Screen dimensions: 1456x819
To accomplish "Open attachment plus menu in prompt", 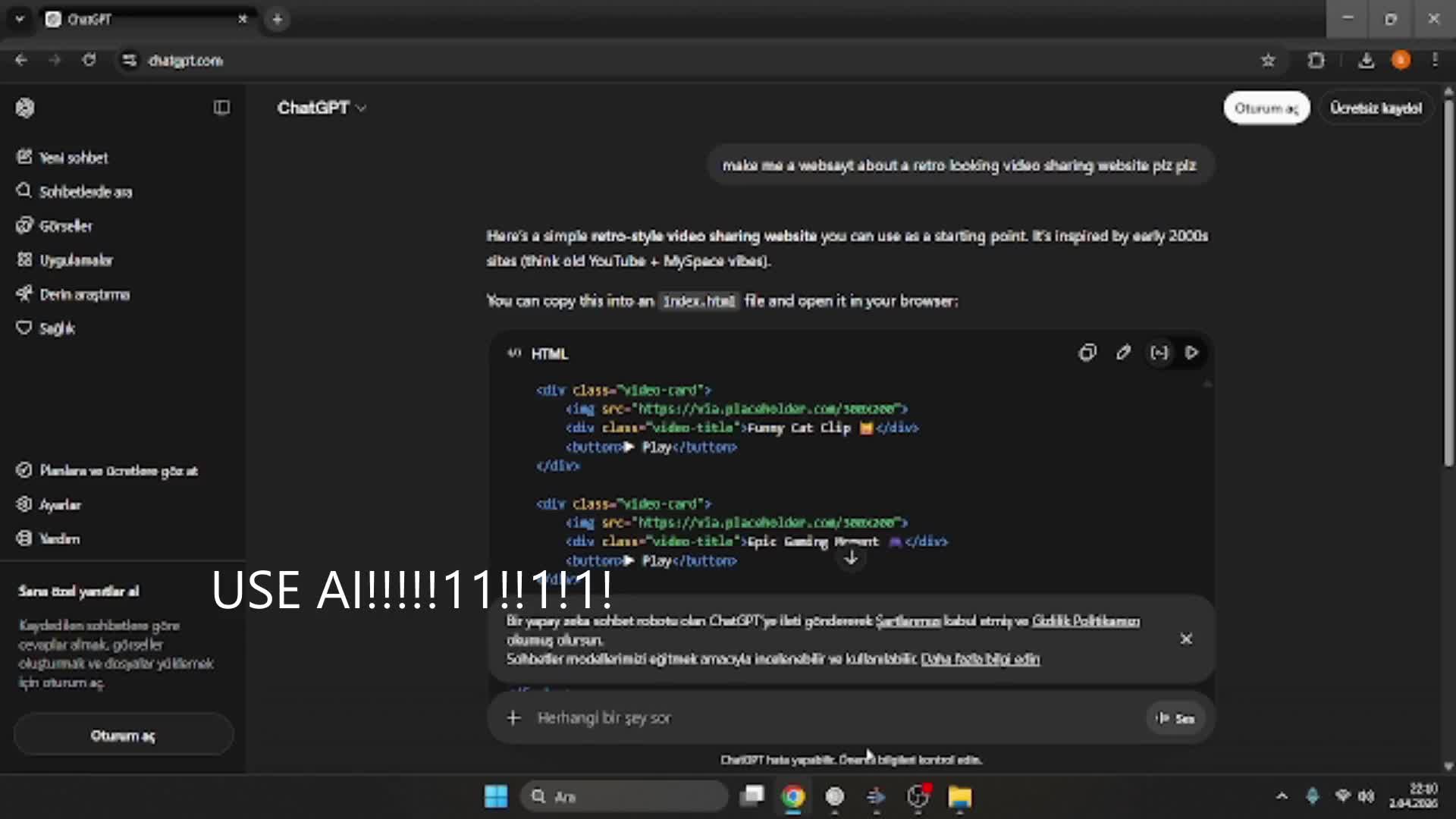I will point(513,717).
